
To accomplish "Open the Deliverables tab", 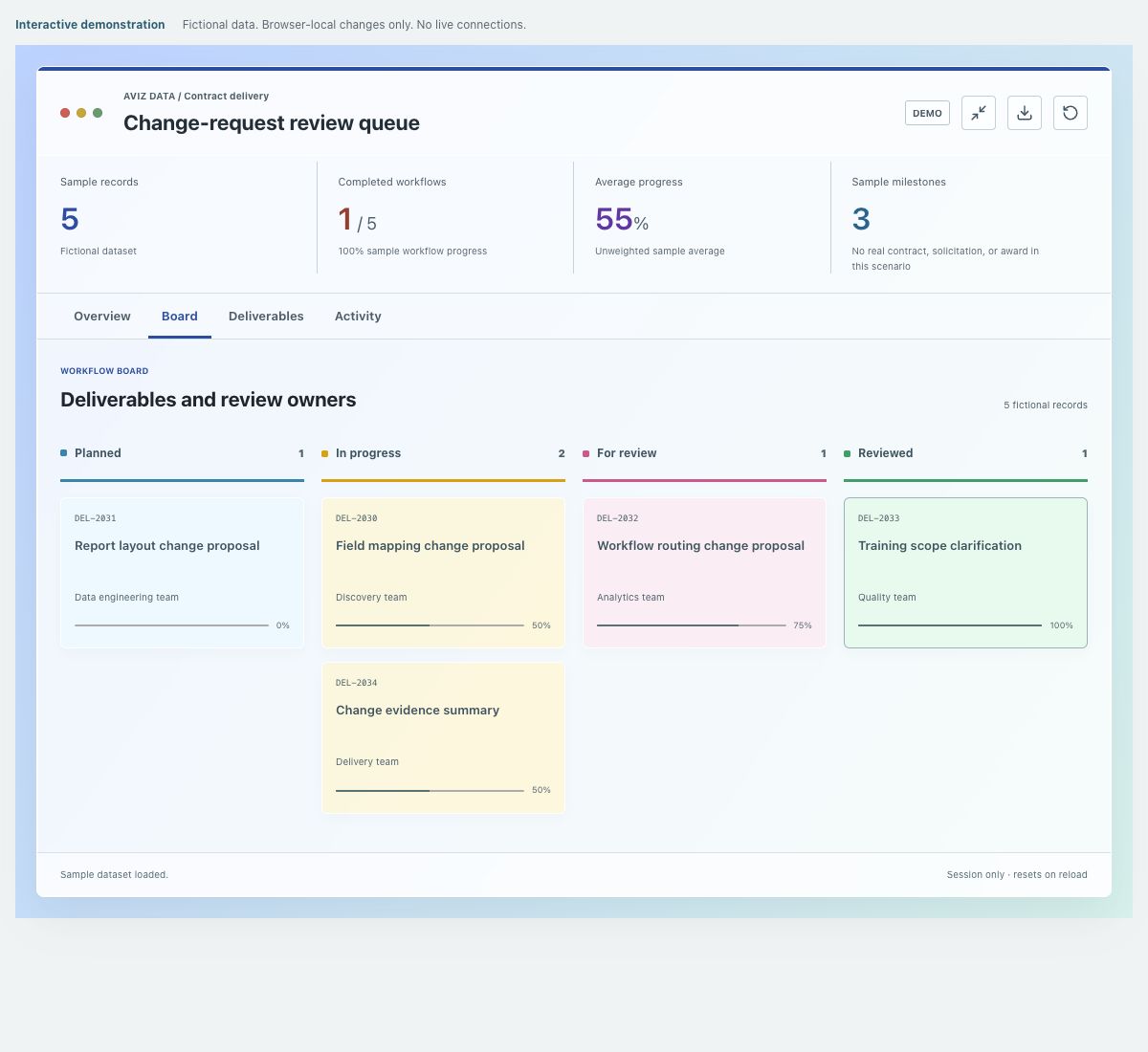I will [x=266, y=317].
